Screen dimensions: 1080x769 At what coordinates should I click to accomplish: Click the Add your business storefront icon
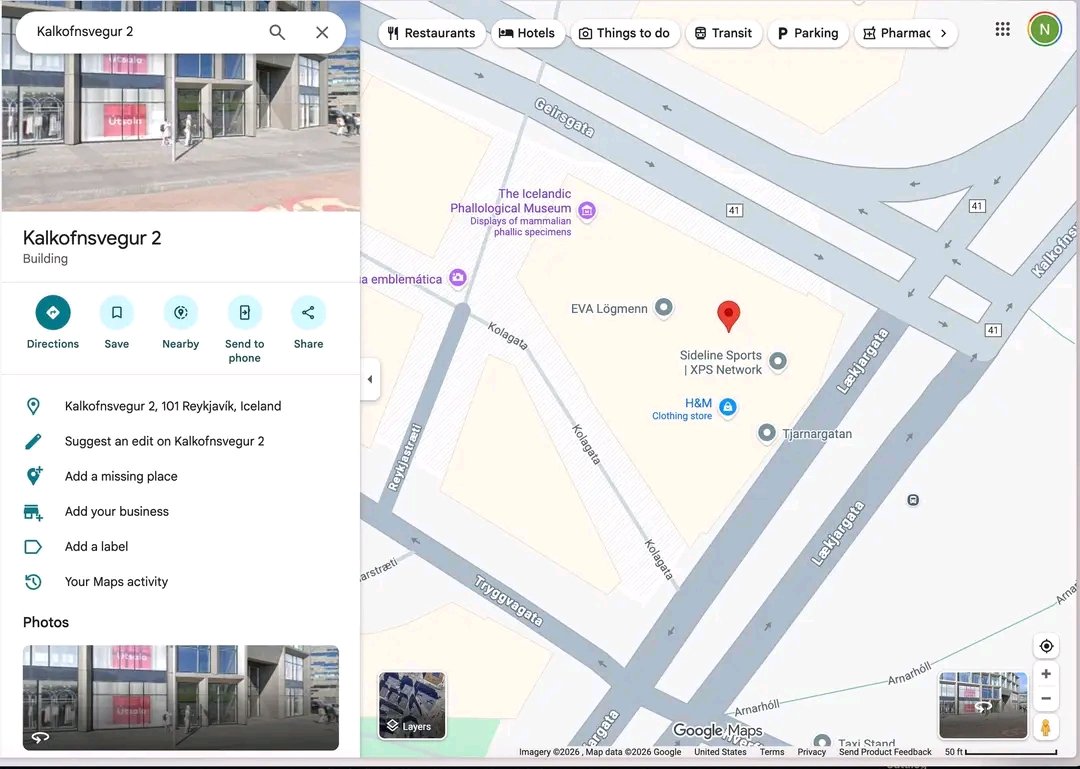[33, 512]
